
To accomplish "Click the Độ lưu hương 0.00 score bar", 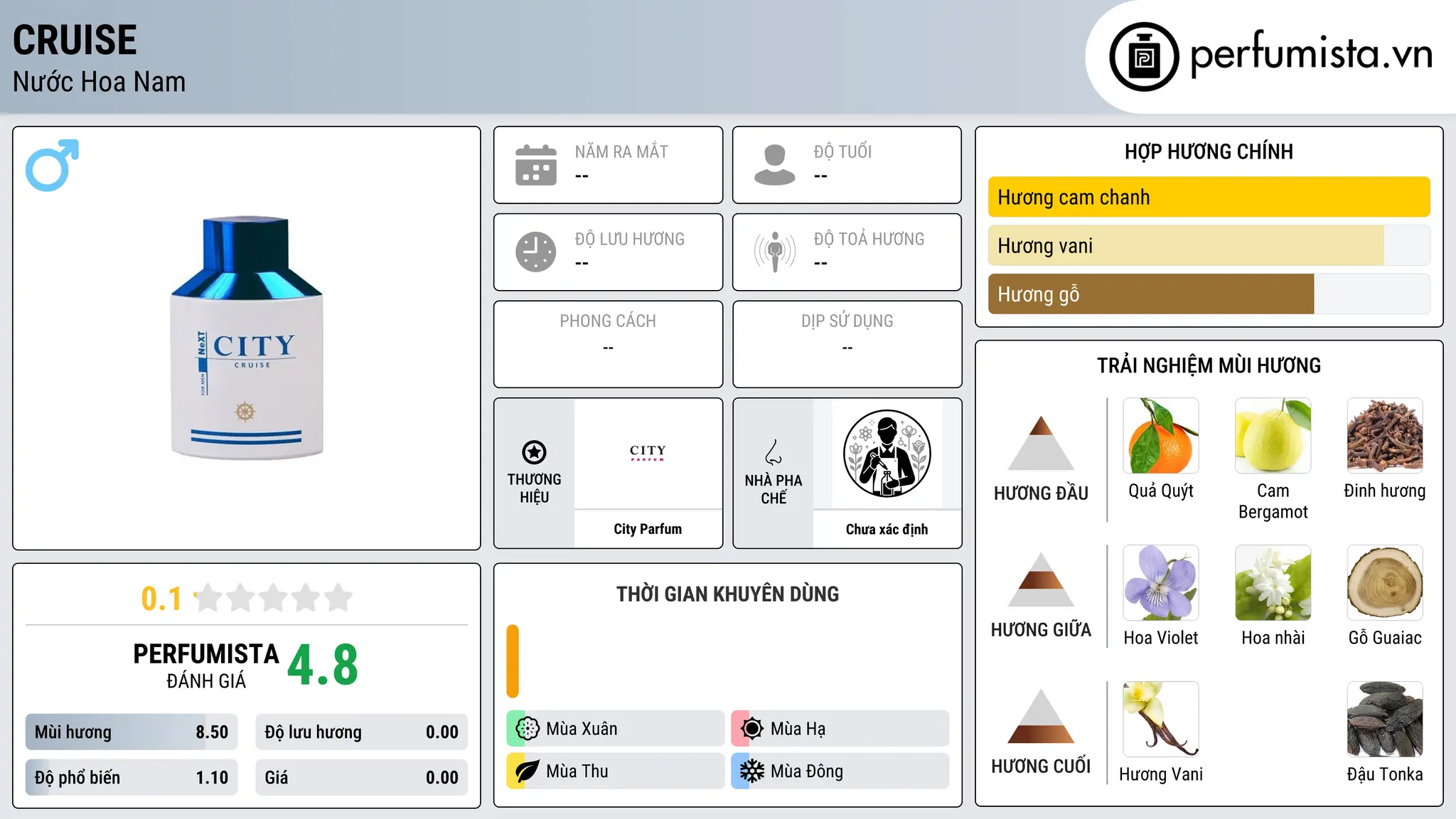I will click(x=361, y=732).
